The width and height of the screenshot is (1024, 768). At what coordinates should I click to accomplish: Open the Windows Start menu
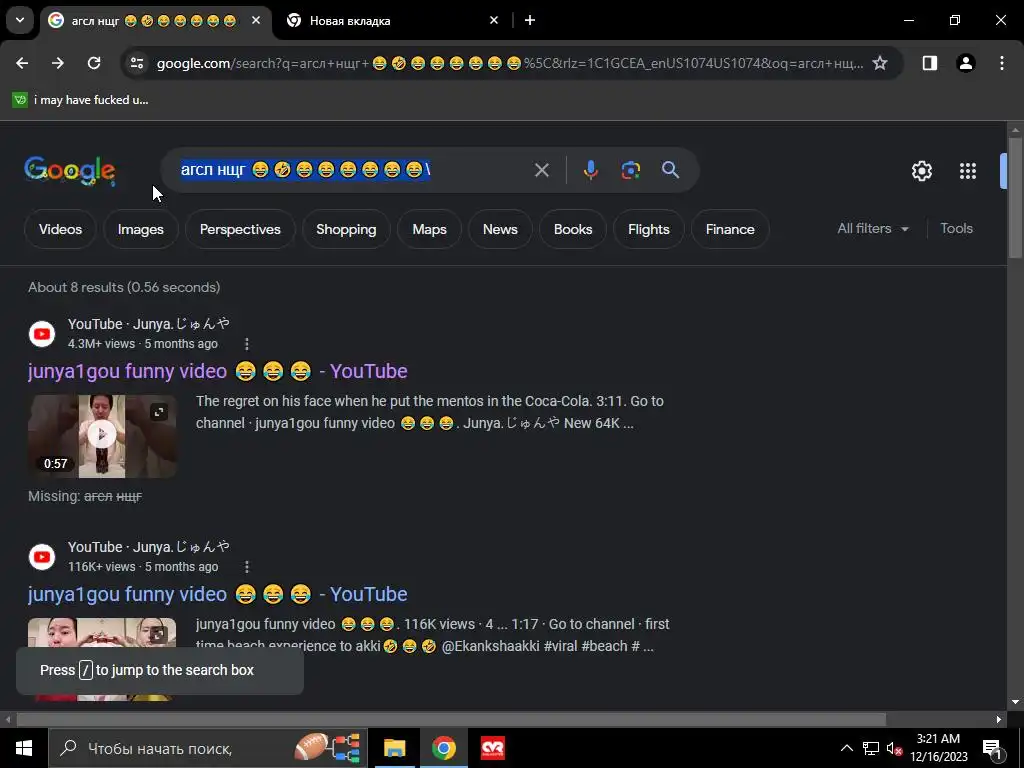point(24,748)
